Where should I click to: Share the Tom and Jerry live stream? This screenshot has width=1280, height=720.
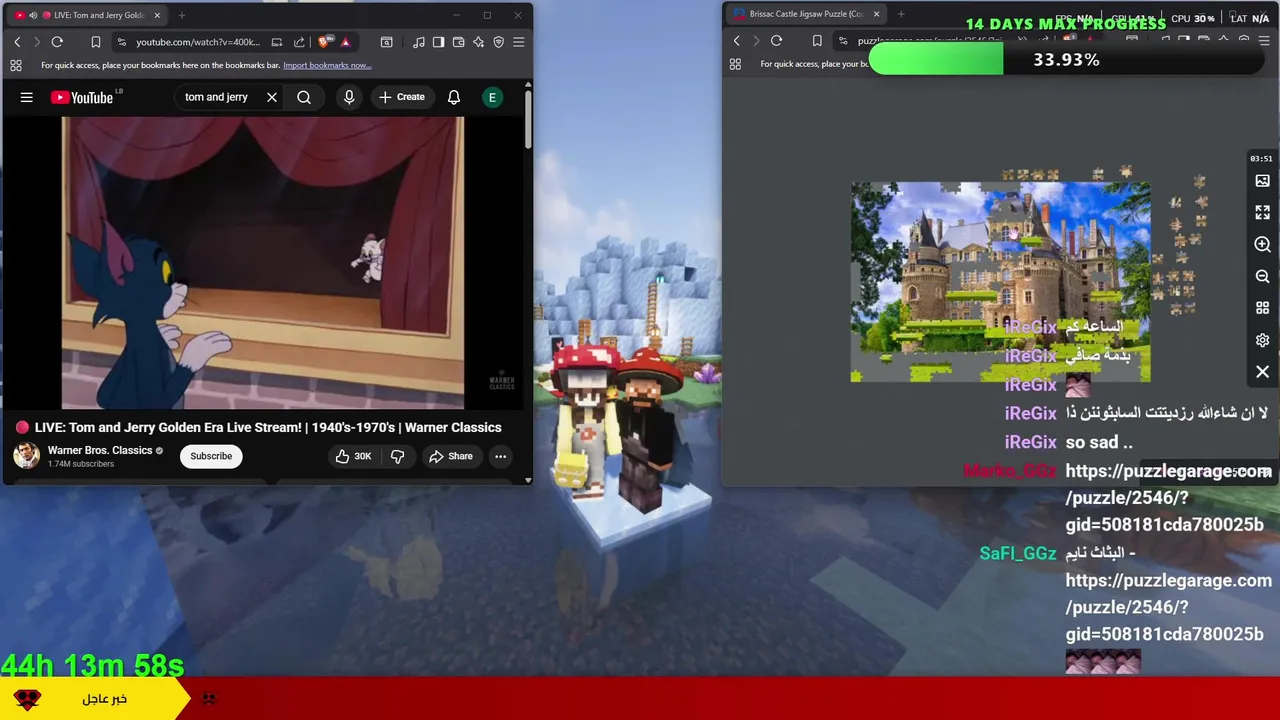click(x=451, y=456)
